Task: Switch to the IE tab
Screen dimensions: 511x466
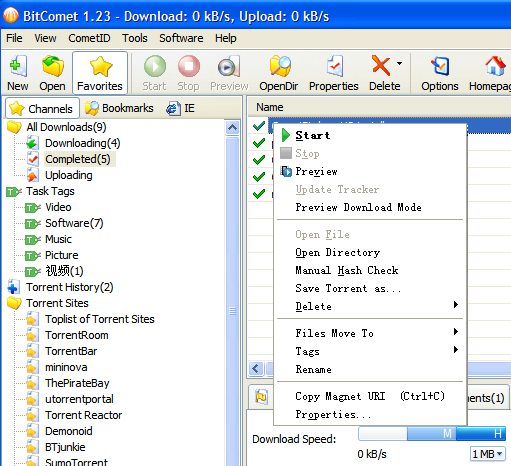Action: click(181, 108)
